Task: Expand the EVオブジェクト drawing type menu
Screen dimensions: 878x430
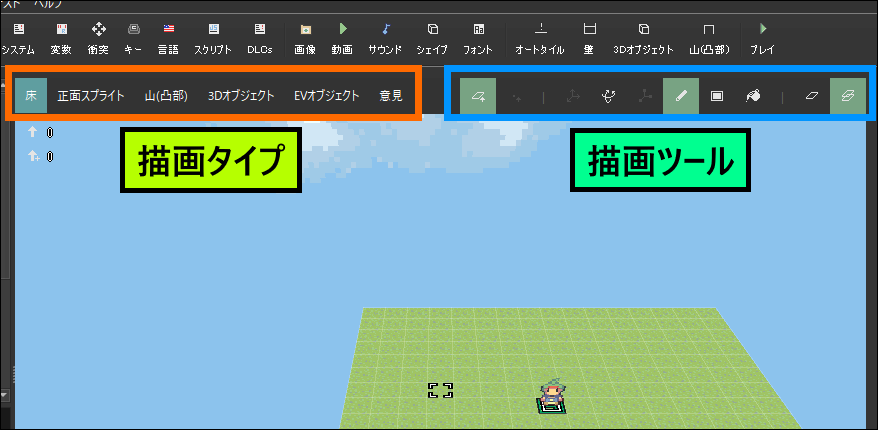Action: click(x=327, y=96)
